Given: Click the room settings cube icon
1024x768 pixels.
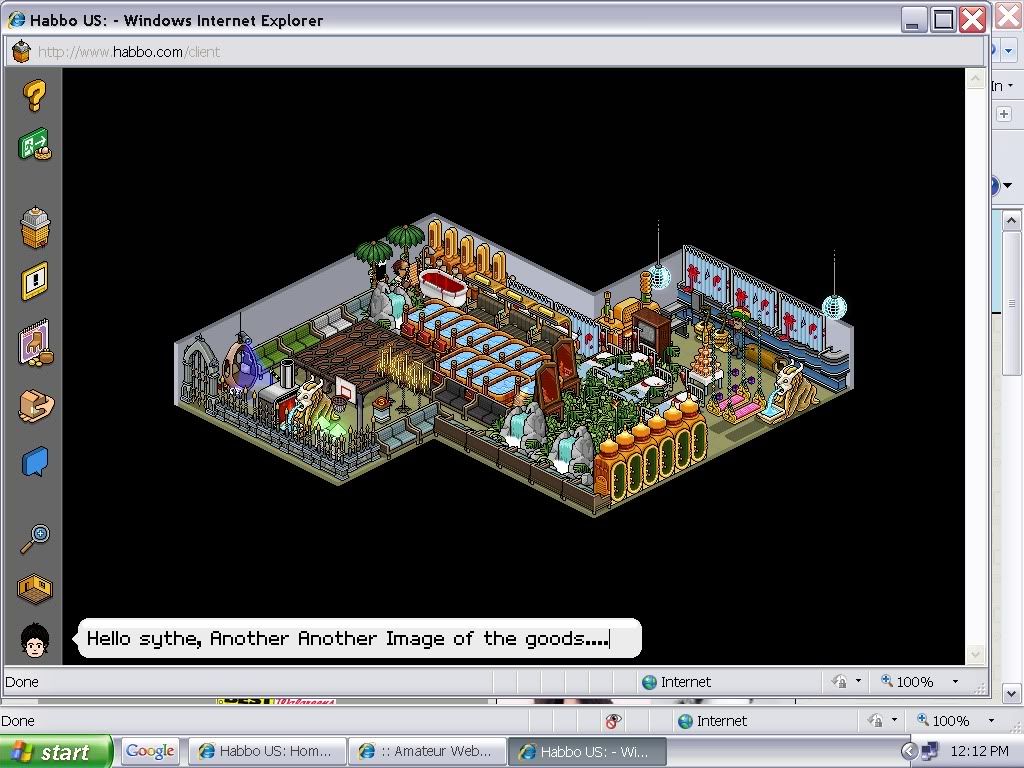Looking at the screenshot, I should coord(35,588).
